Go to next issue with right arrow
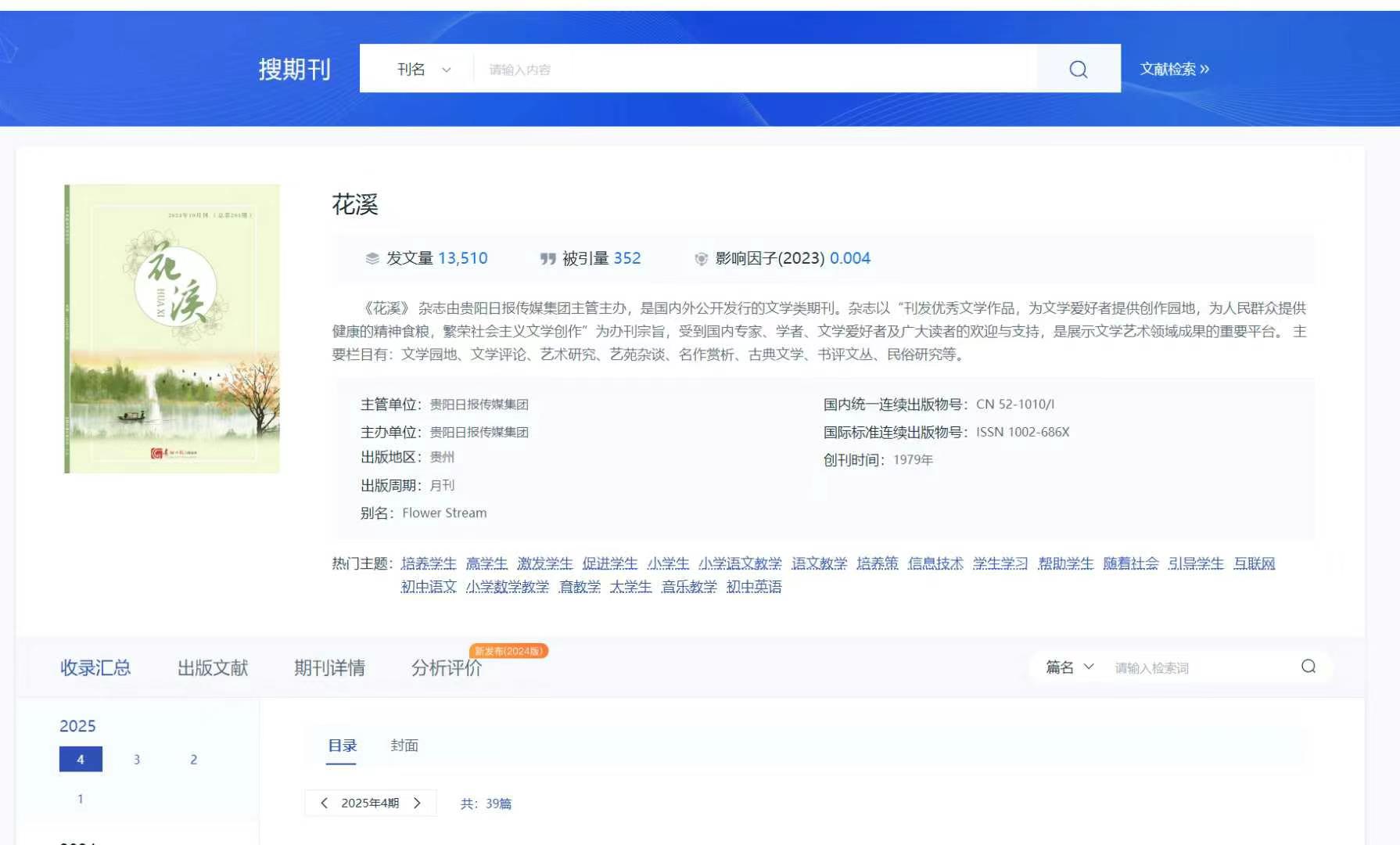The height and width of the screenshot is (845, 1400). point(417,803)
